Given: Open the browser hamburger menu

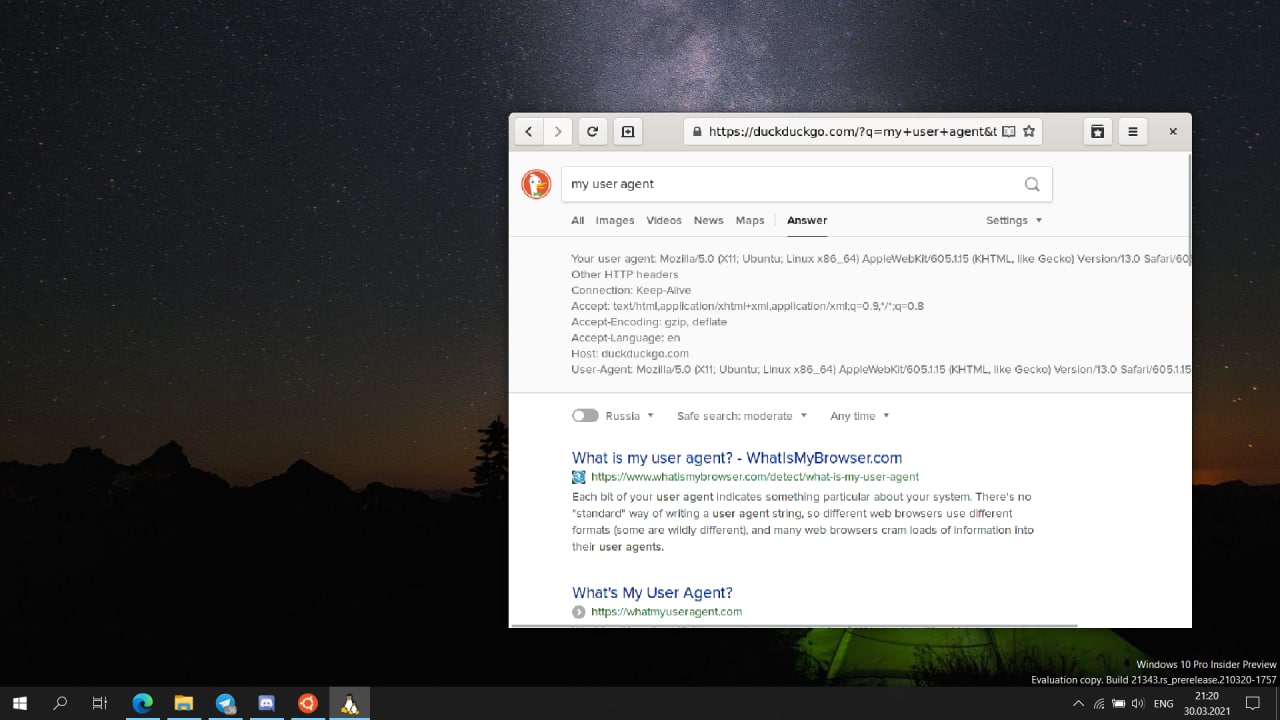Looking at the screenshot, I should (x=1133, y=131).
